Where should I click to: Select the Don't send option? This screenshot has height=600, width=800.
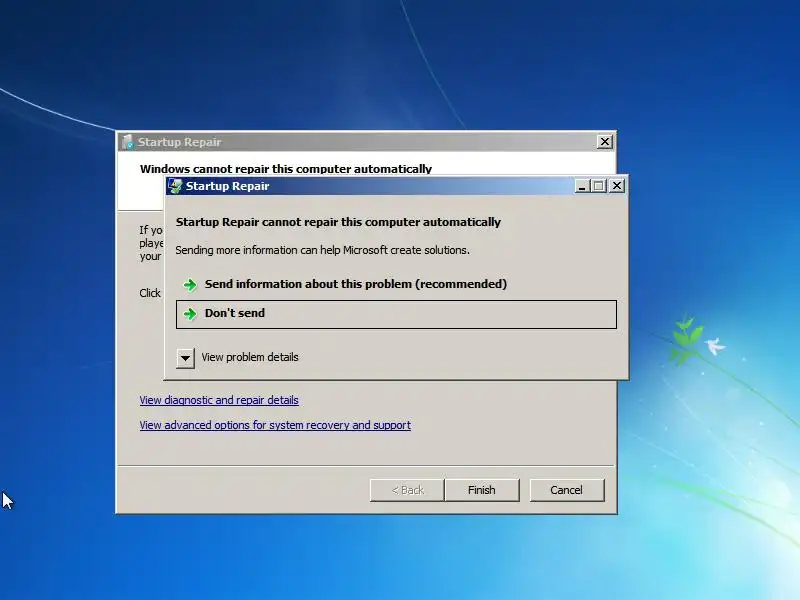[396, 314]
